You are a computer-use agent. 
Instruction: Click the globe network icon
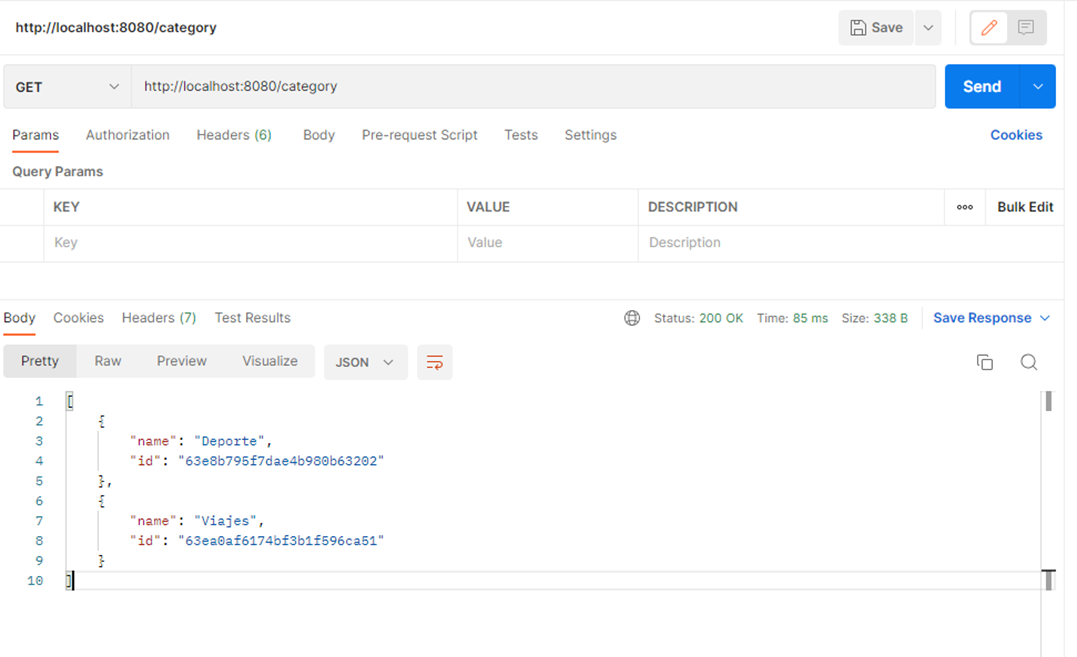[632, 318]
